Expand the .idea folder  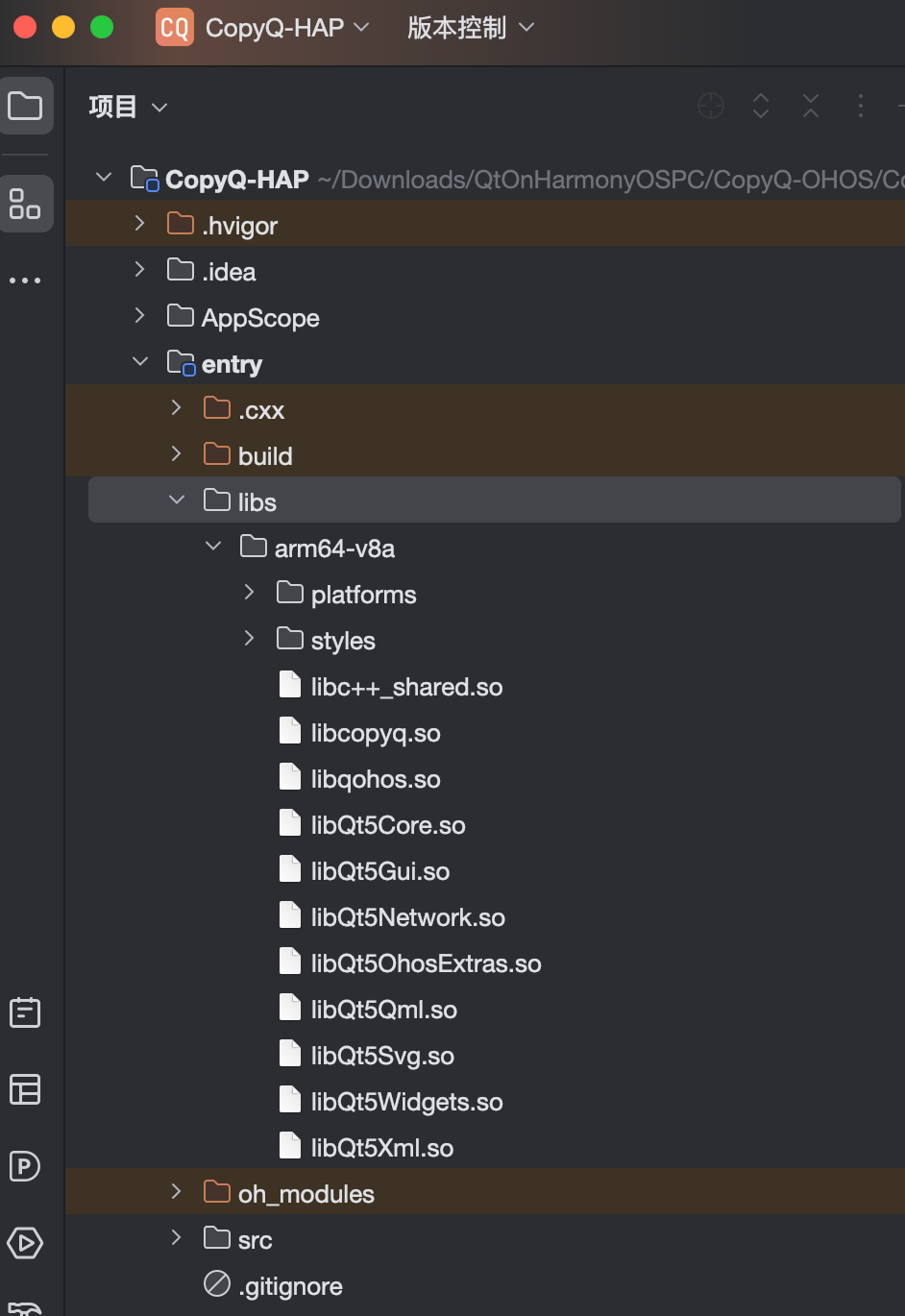click(x=140, y=269)
